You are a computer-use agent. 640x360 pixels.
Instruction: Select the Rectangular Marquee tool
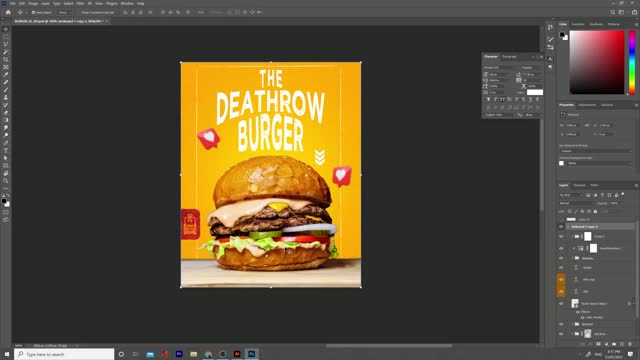pos(6,37)
